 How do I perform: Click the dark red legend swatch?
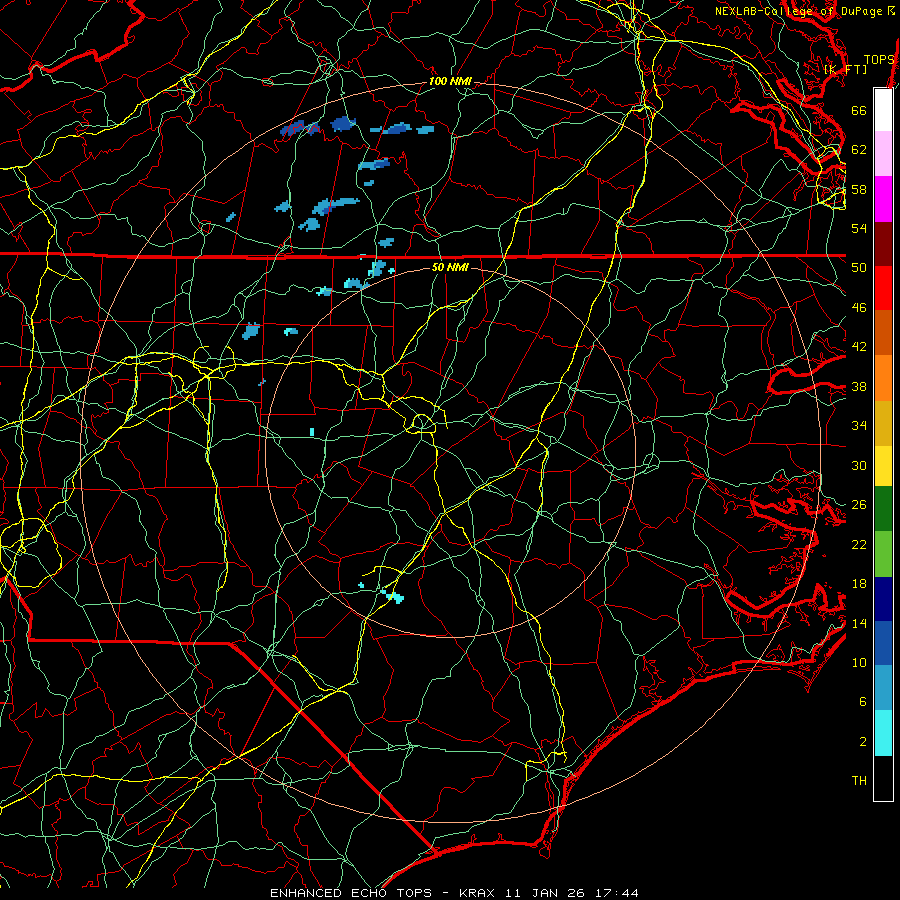(x=883, y=244)
